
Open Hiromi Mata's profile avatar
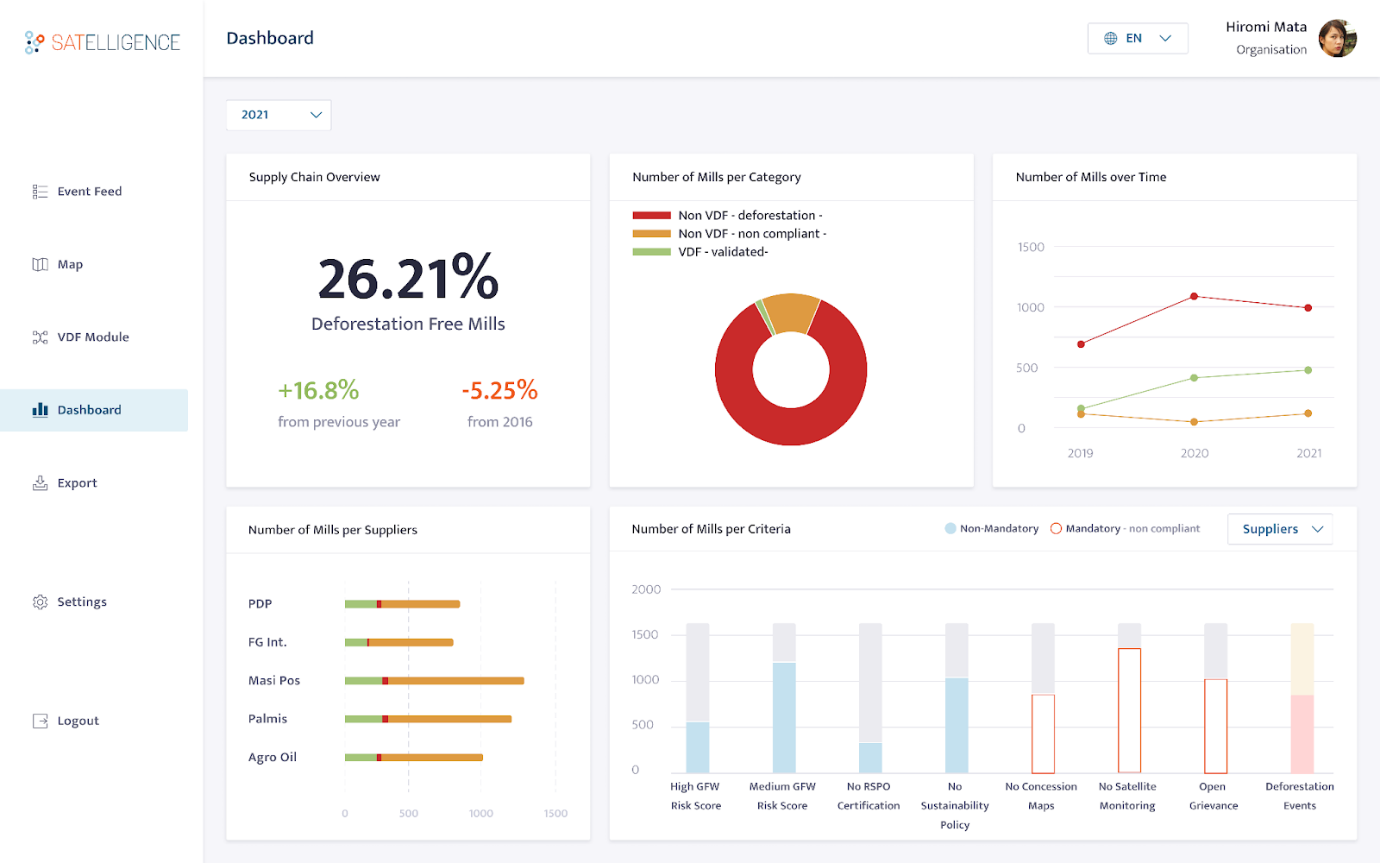[x=1338, y=38]
